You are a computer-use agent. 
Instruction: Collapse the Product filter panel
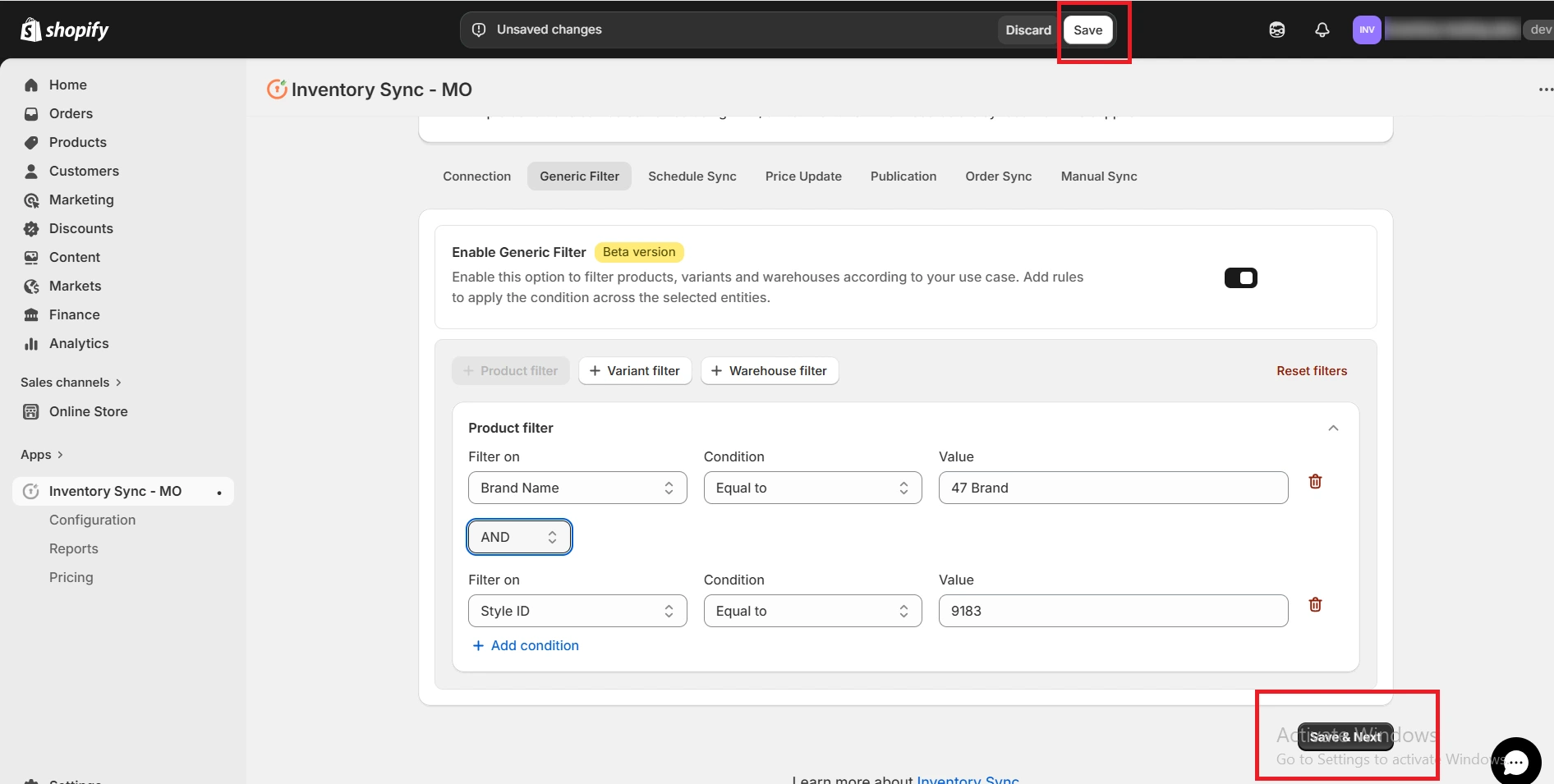pos(1333,428)
